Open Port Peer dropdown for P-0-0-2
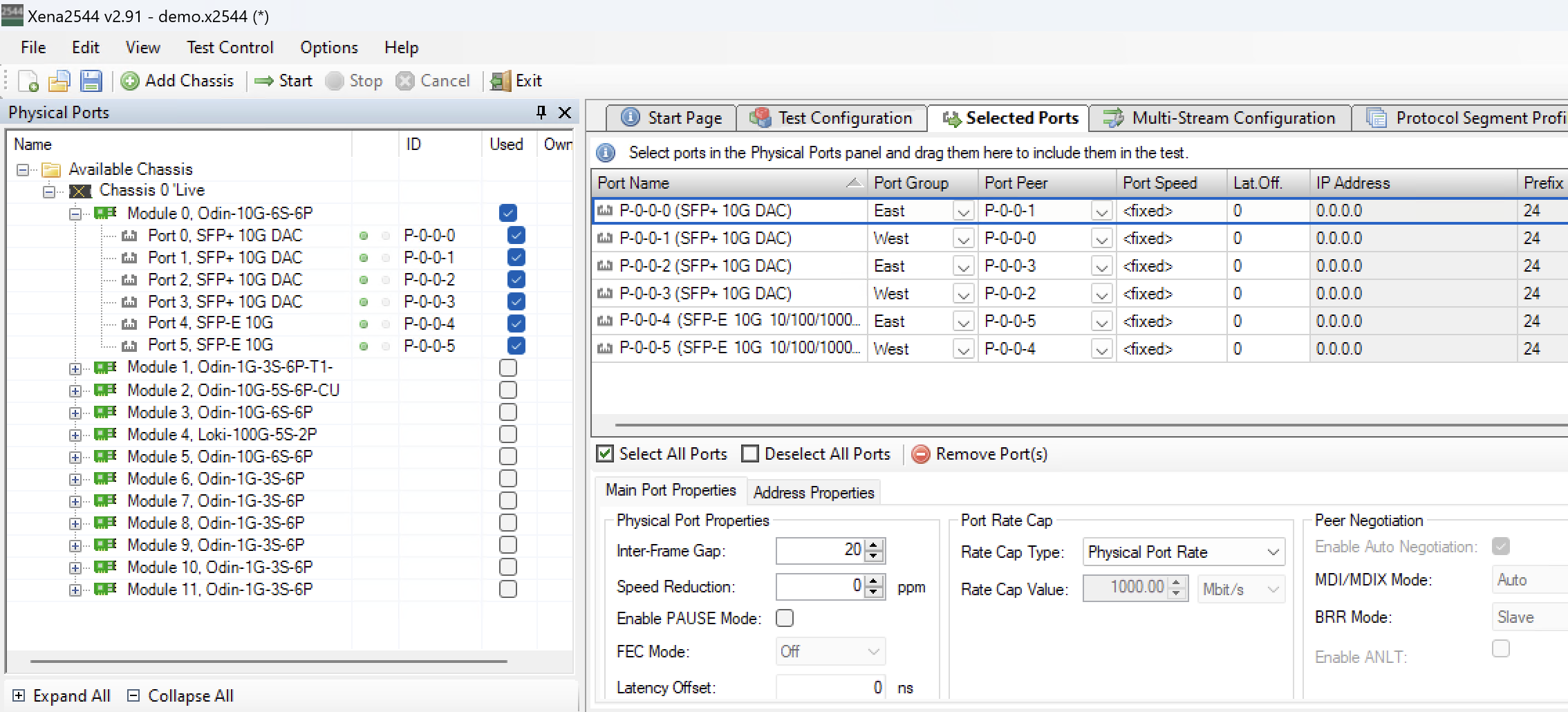 [1102, 266]
